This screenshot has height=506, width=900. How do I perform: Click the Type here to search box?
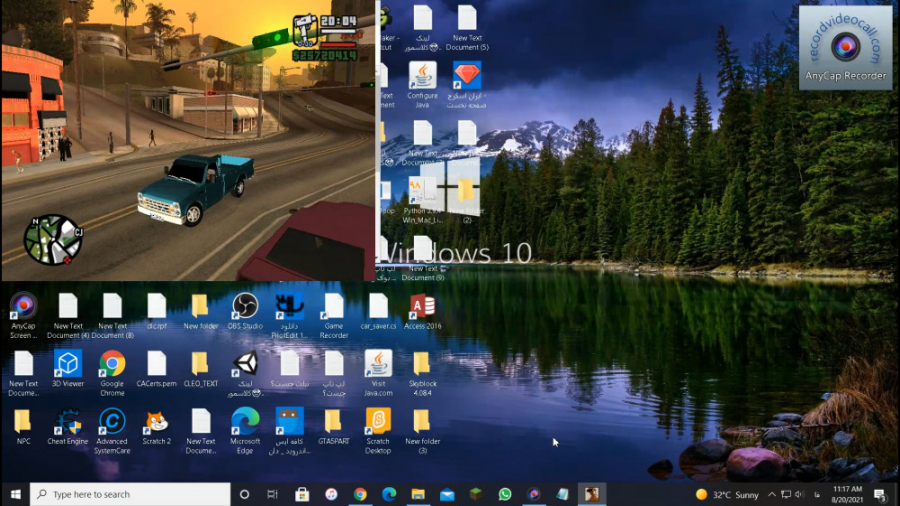[130, 494]
